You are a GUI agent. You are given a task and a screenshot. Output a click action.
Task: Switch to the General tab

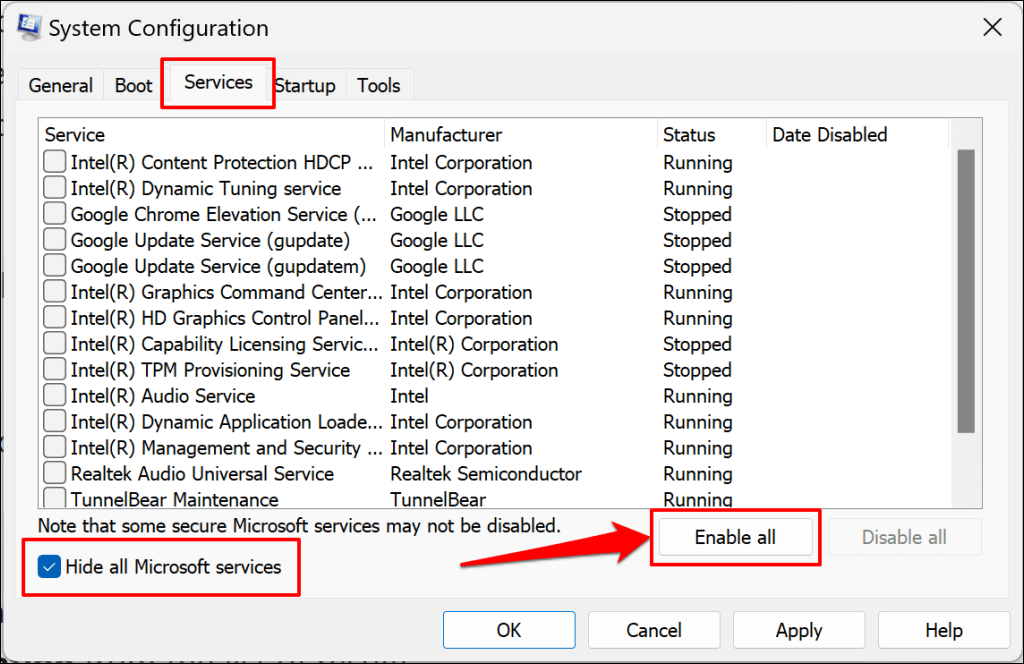[x=61, y=86]
